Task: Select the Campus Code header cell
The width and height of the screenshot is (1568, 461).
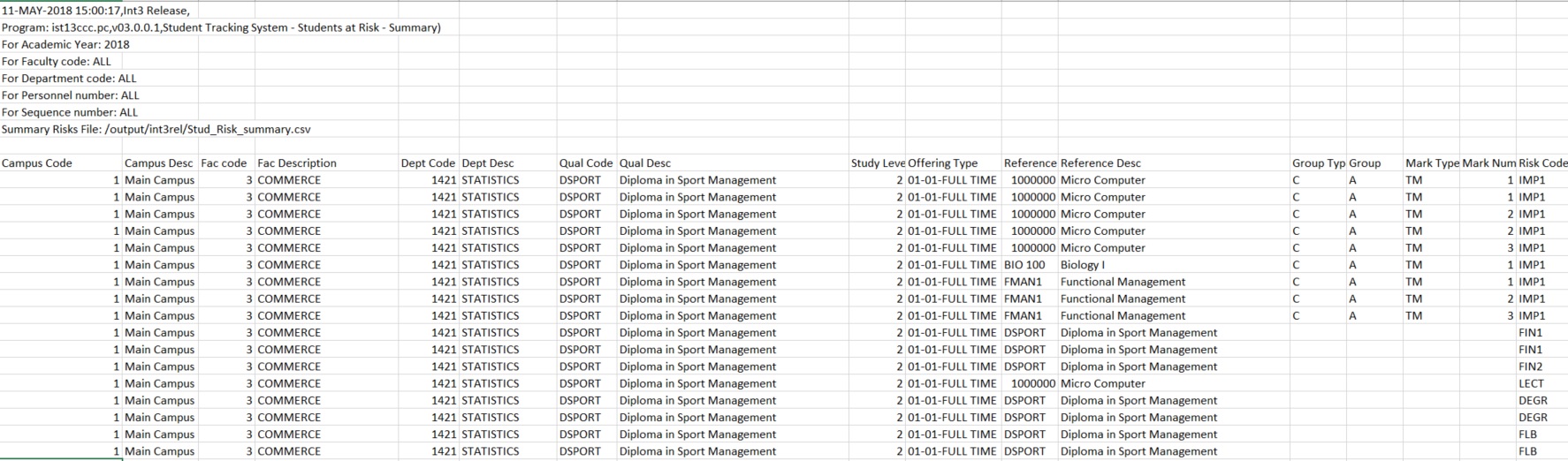Action: tap(37, 163)
